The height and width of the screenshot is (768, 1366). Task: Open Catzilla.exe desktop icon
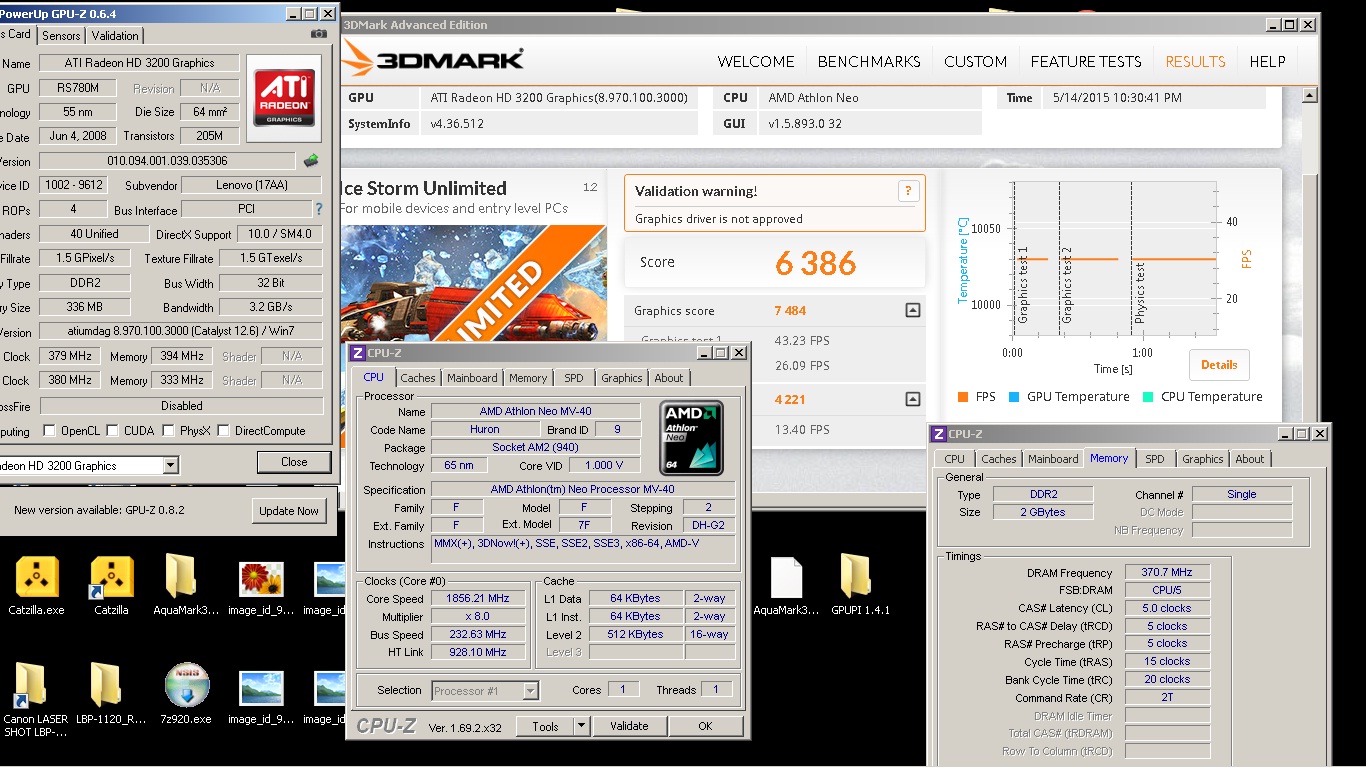37,577
